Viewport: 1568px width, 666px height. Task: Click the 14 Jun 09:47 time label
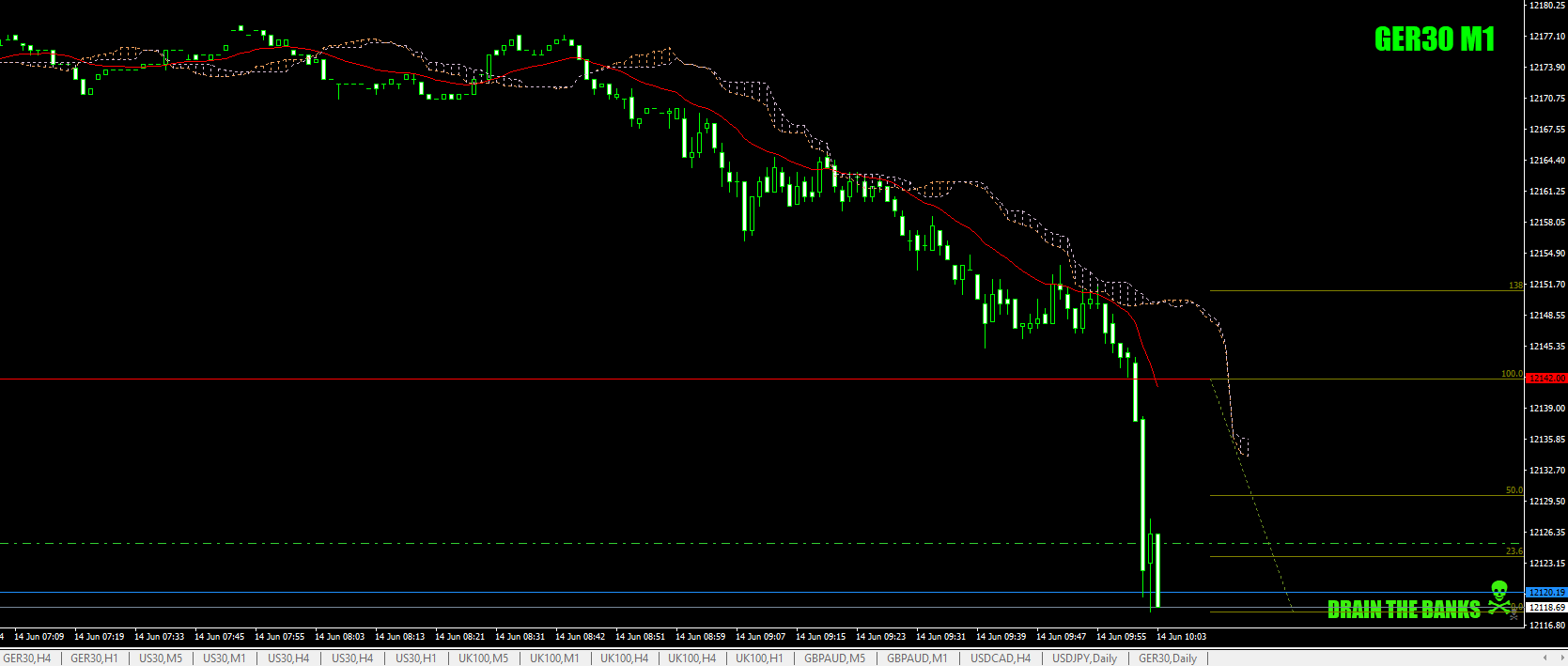click(1062, 637)
